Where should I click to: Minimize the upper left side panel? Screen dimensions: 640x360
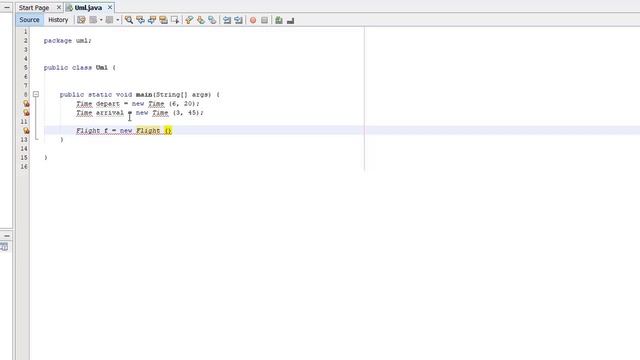tap(7, 7)
